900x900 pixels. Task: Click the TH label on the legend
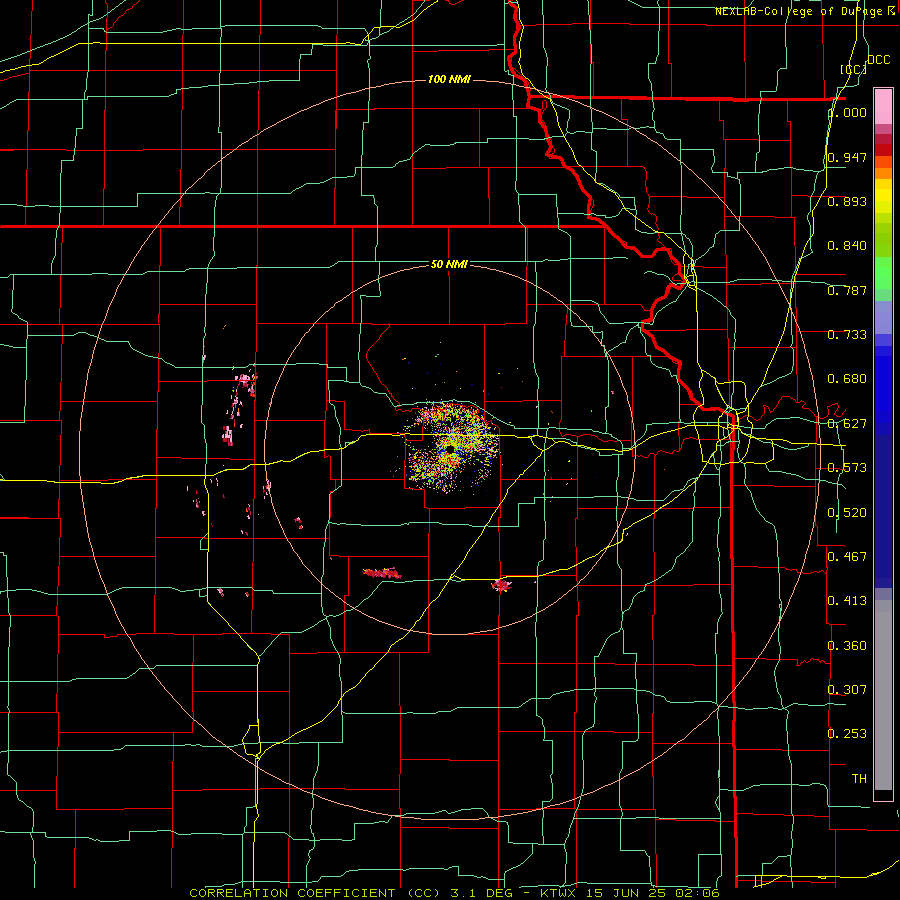pos(859,779)
